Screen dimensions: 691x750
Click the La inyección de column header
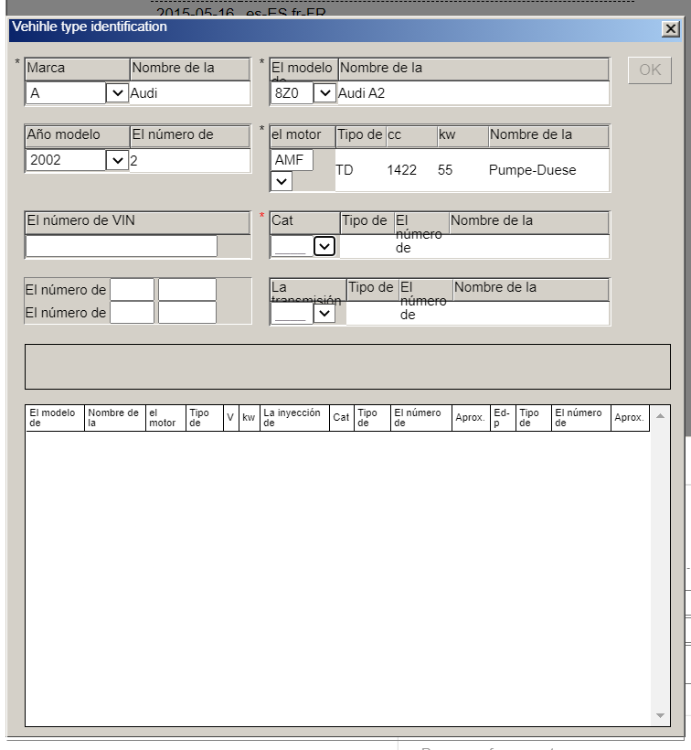[x=293, y=417]
